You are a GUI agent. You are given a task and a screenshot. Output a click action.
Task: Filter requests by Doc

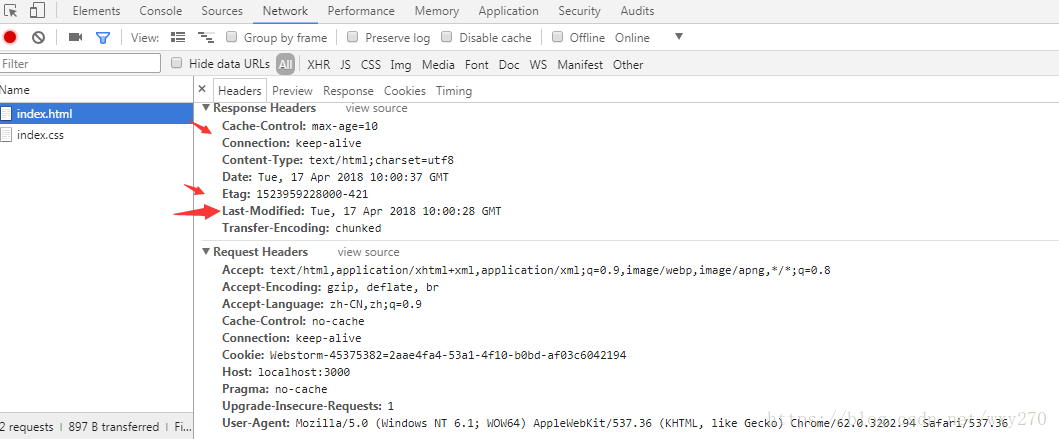(509, 65)
